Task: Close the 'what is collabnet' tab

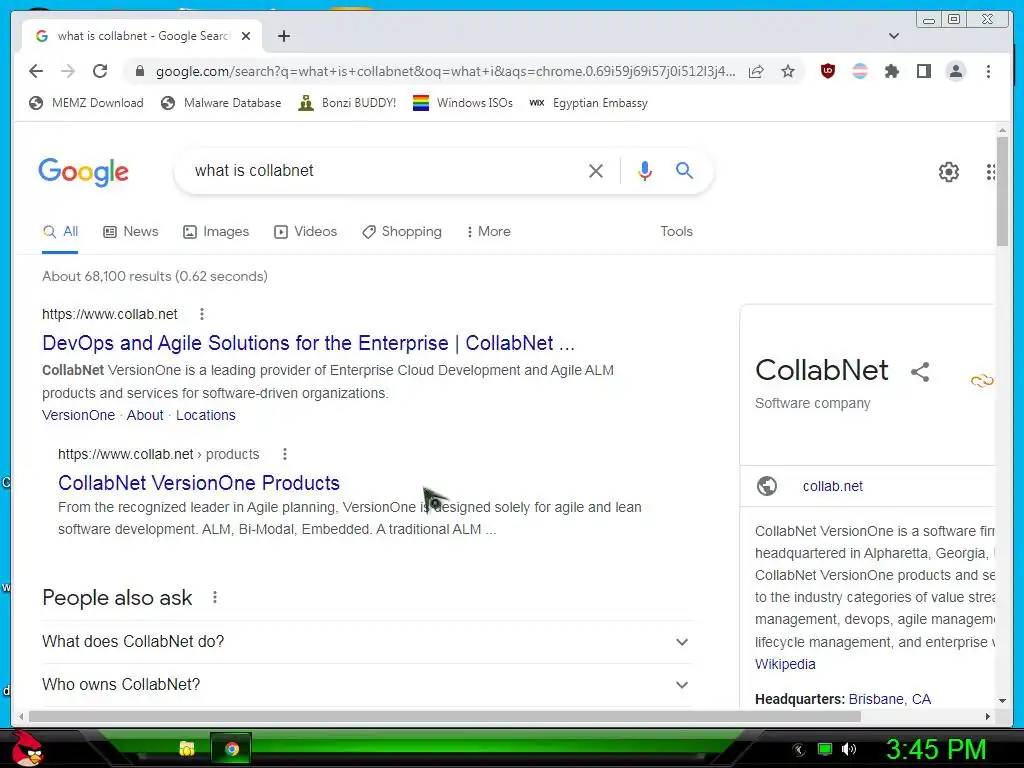Action: pyautogui.click(x=246, y=36)
